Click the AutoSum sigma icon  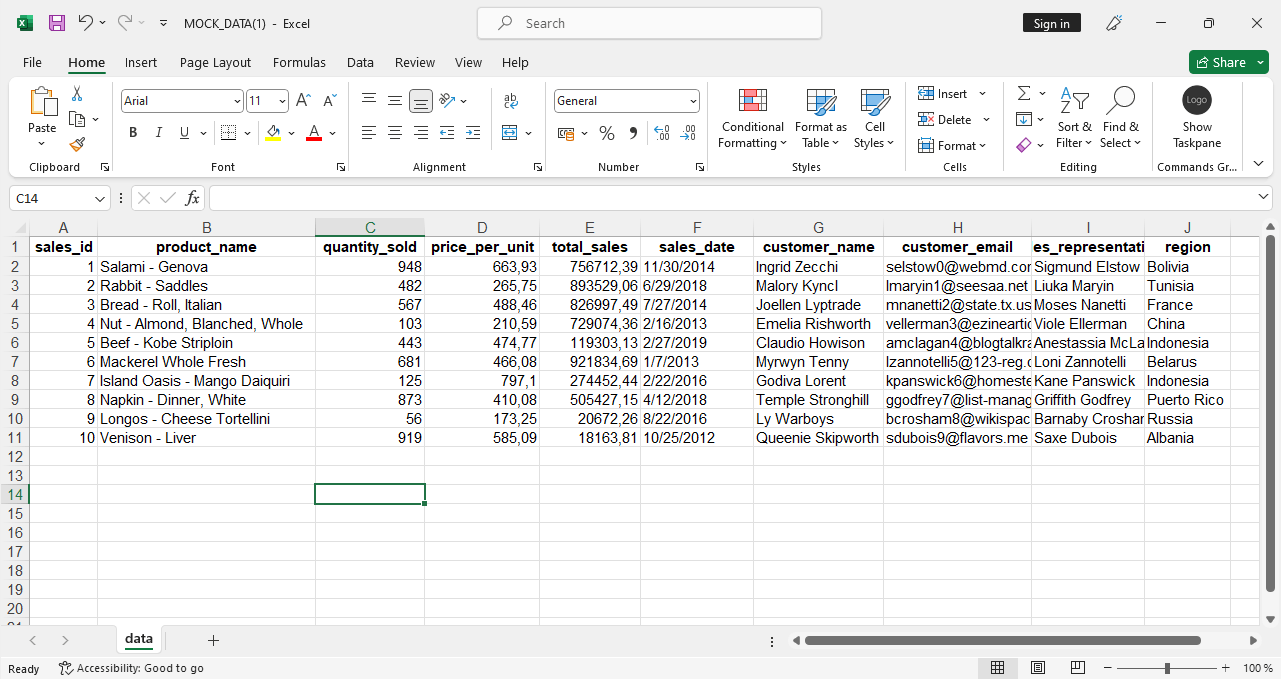click(1024, 93)
